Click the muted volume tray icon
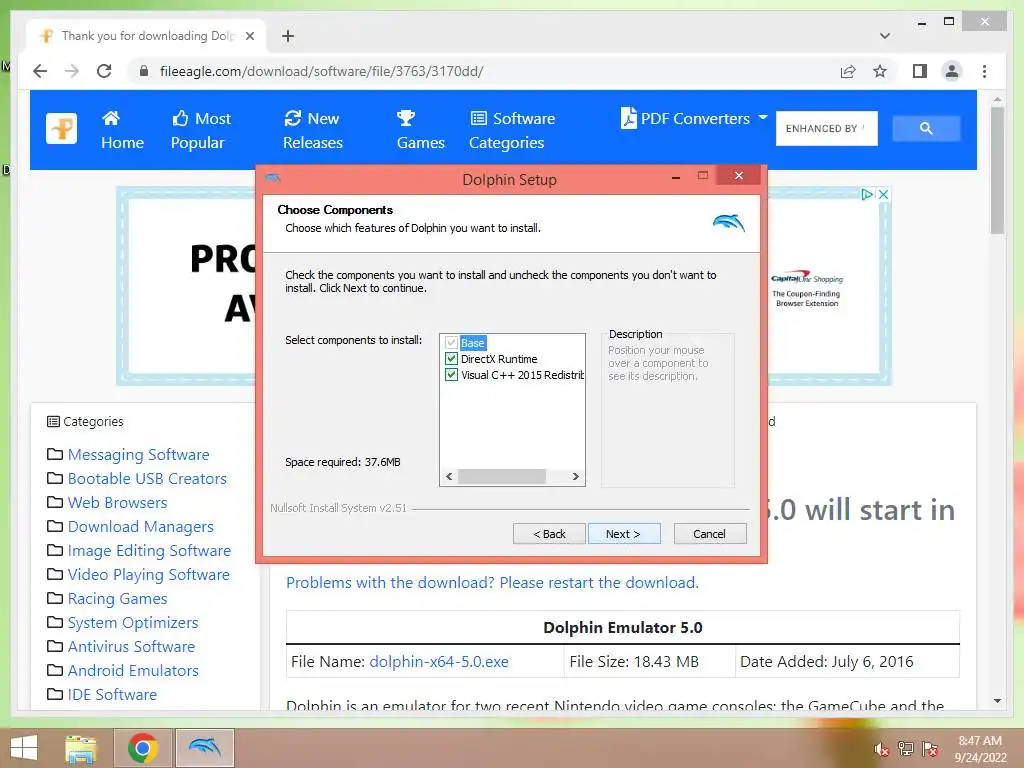Image resolution: width=1024 pixels, height=768 pixels. coord(882,749)
